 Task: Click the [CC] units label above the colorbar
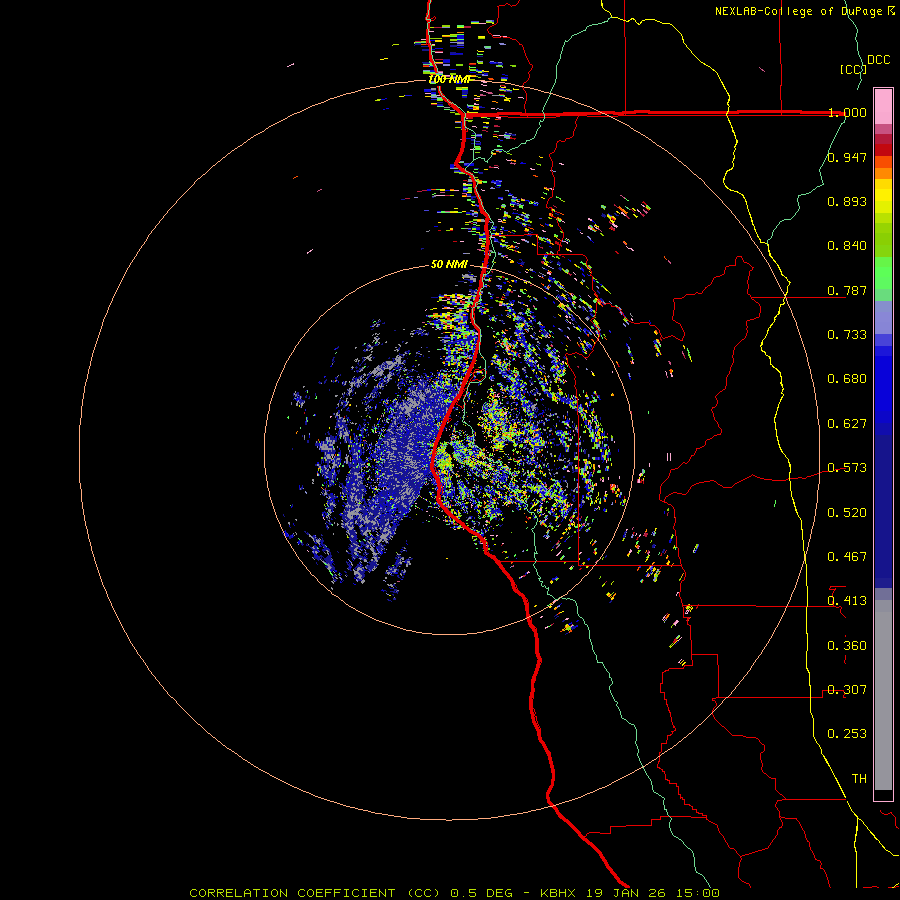(853, 69)
